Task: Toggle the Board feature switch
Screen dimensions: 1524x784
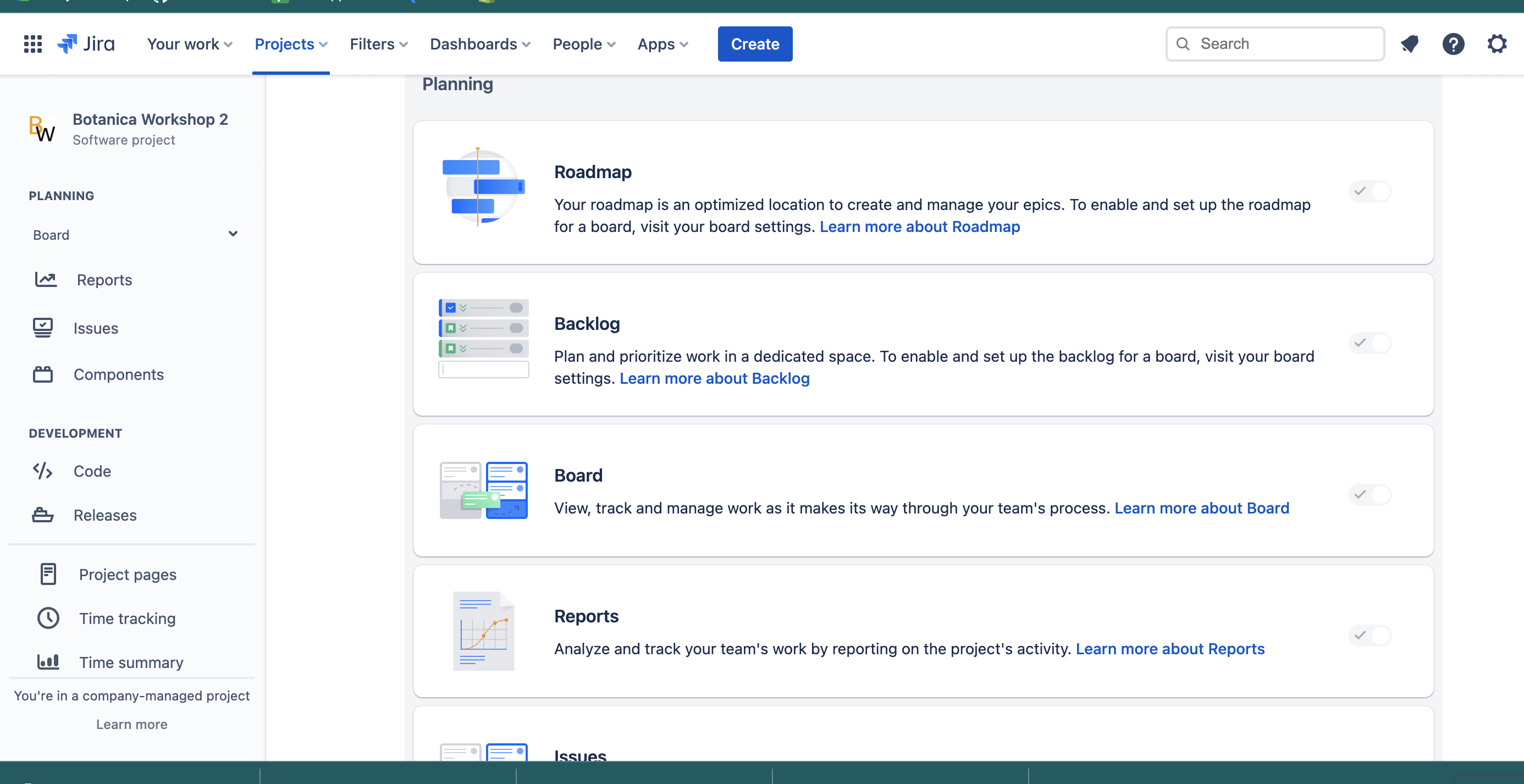Action: point(1370,494)
